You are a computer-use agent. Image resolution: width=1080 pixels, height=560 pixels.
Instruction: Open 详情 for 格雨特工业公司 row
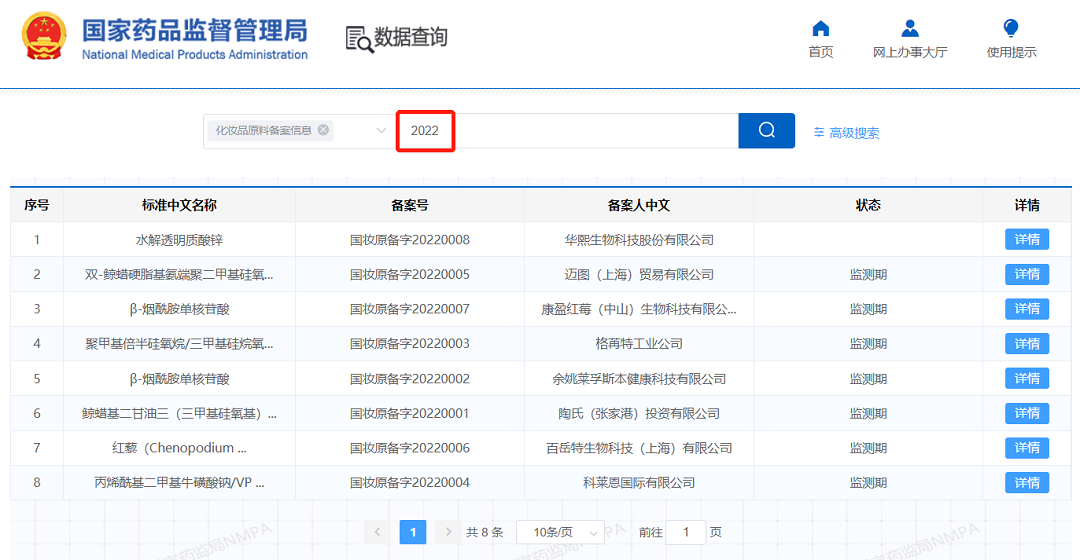(1026, 344)
